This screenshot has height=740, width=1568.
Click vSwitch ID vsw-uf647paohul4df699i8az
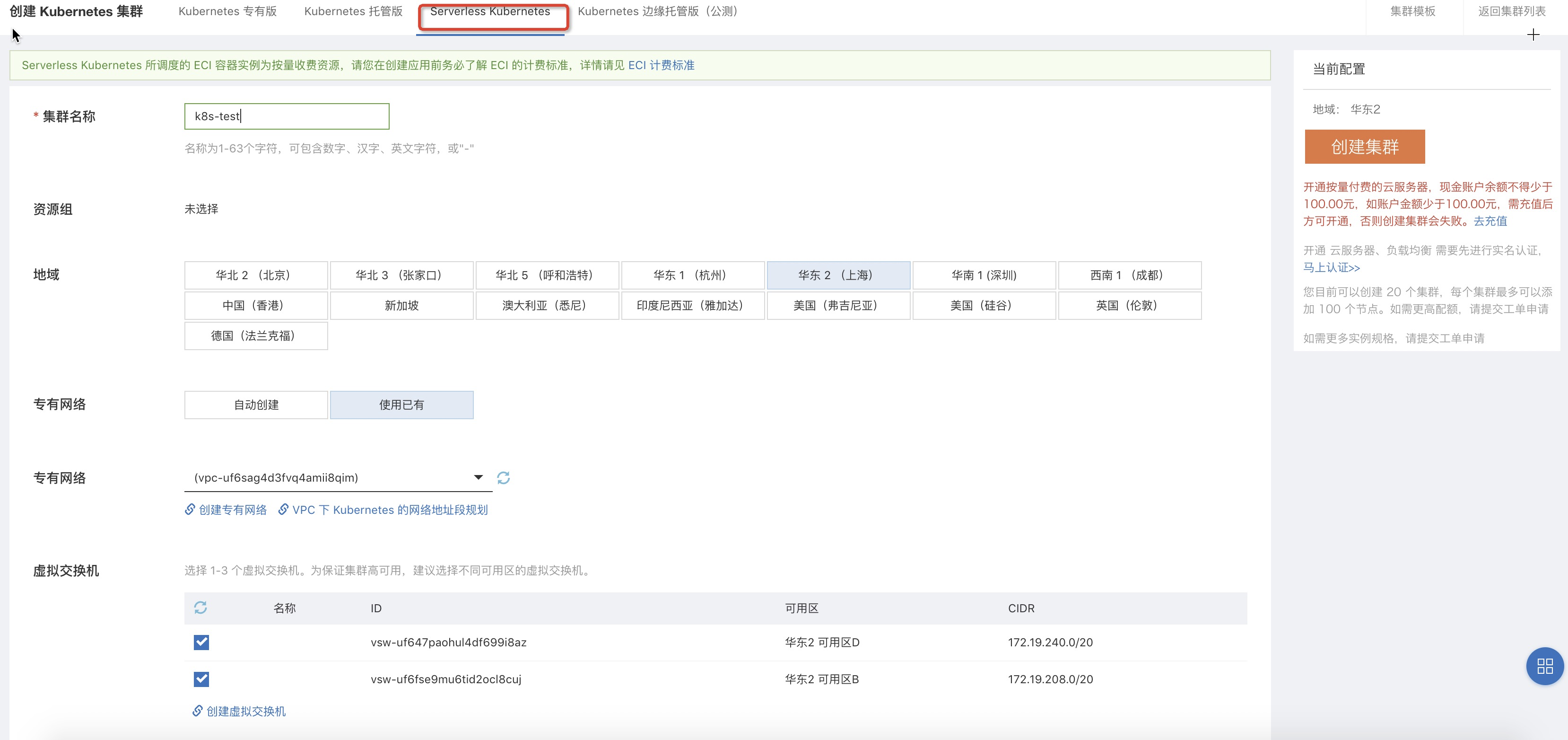pos(449,643)
